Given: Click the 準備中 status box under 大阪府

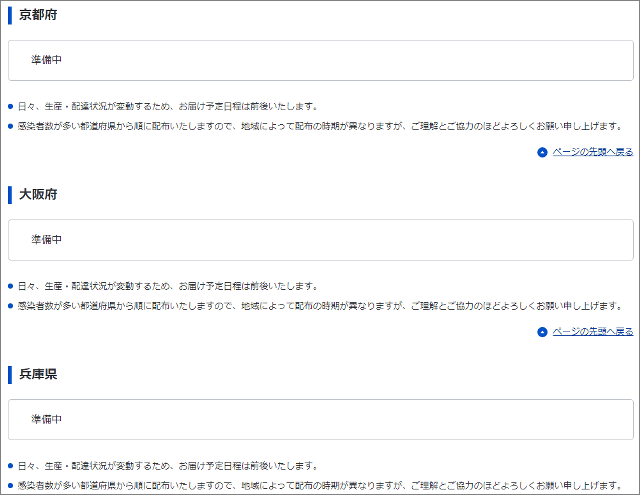Looking at the screenshot, I should [x=321, y=240].
